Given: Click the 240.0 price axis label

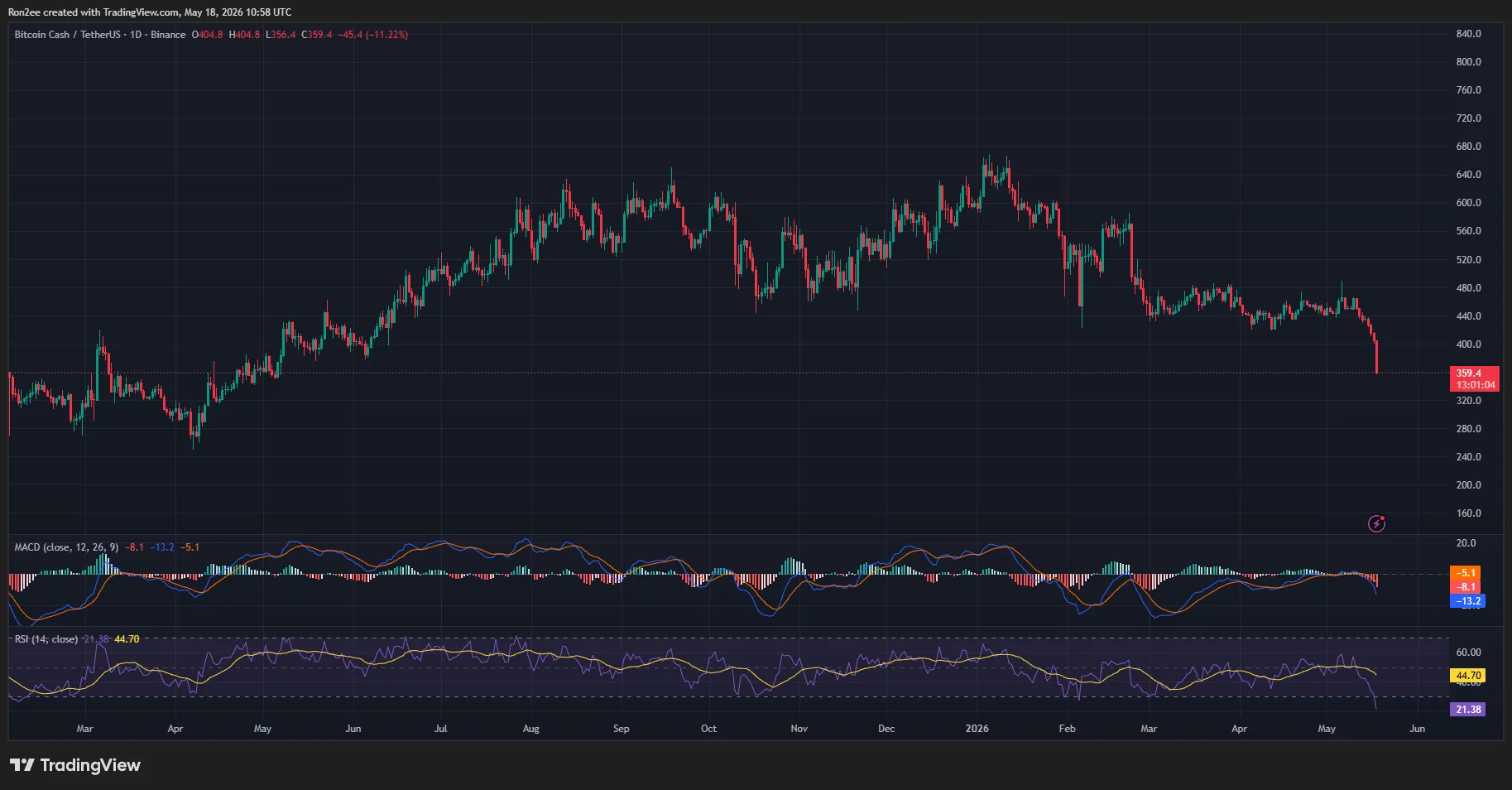Looking at the screenshot, I should point(1469,457).
